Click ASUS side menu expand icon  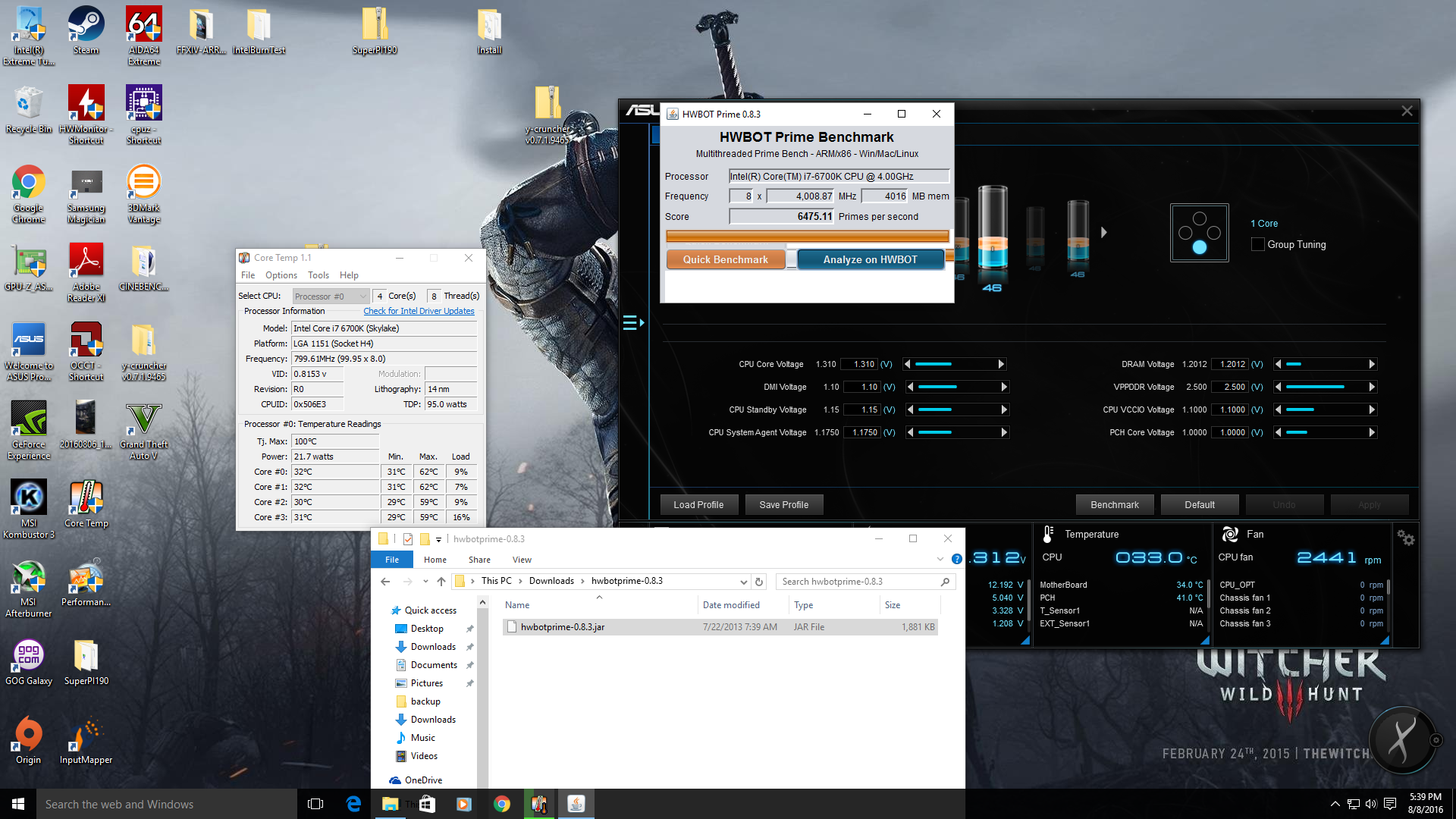633,323
